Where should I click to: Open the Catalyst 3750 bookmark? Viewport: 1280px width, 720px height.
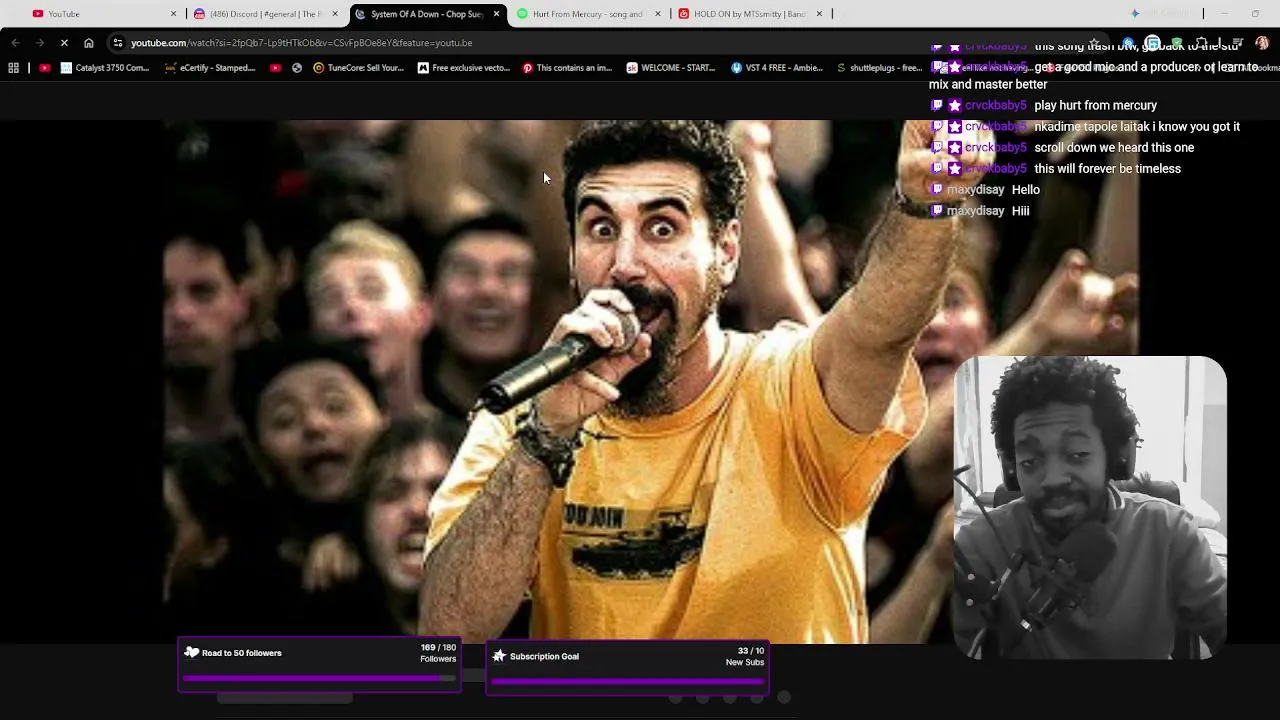(105, 68)
